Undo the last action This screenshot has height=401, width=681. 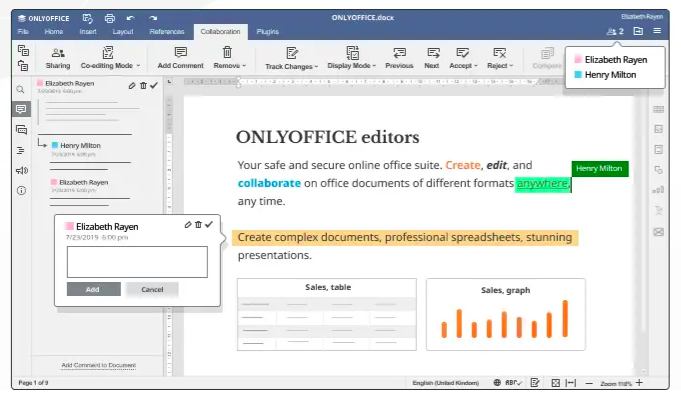[x=130, y=18]
